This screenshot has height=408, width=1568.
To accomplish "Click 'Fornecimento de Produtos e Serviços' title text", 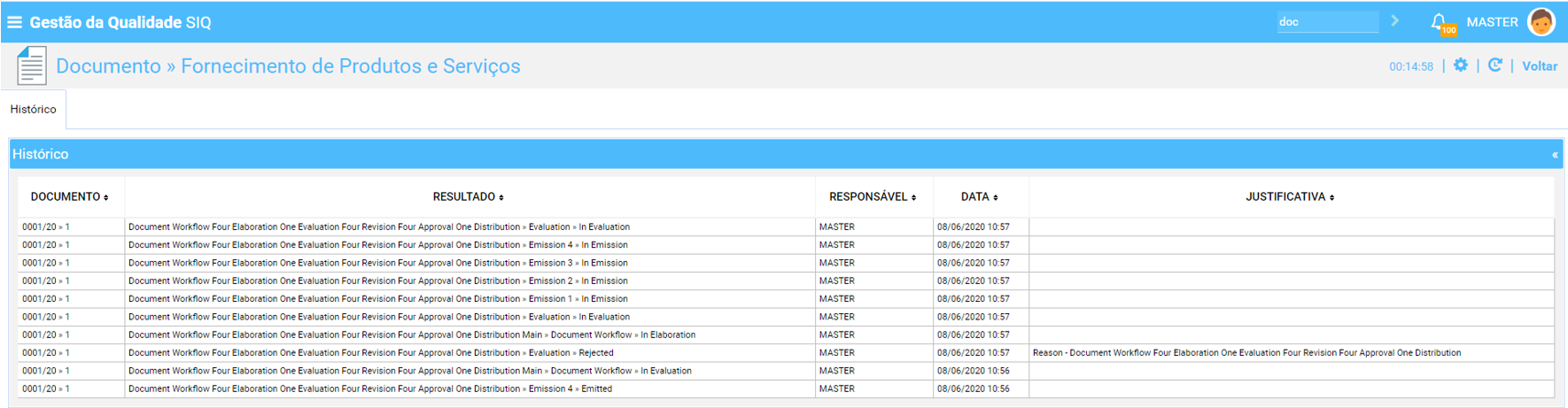I will 351,66.
